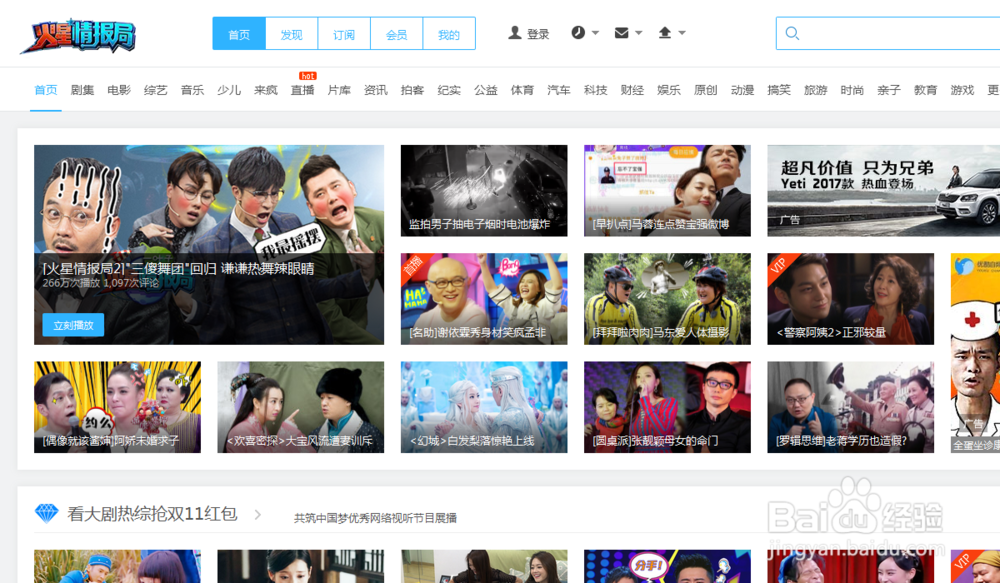
Task: Open the 科技 category
Action: tap(596, 90)
